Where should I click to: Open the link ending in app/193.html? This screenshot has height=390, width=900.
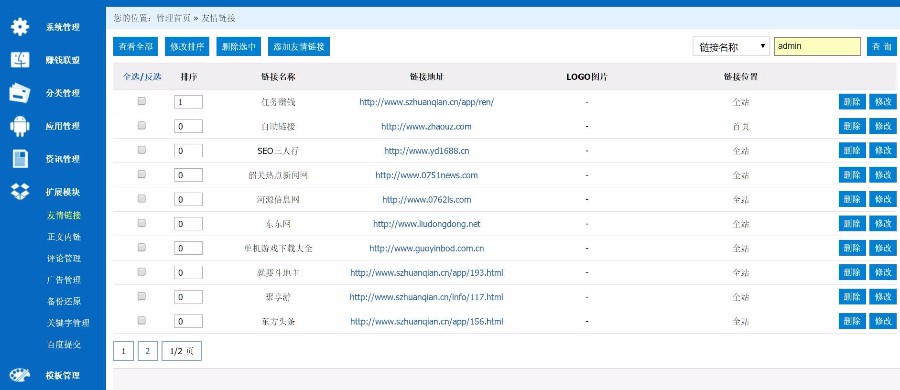tap(426, 273)
